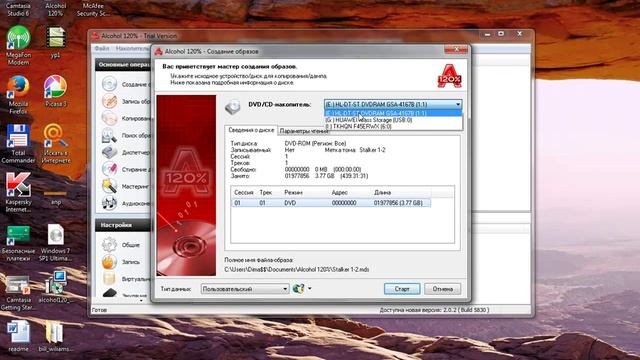Screen dimensions: 640x360
Task: Click the 'Stalker 1-2' volume label value
Action: pyautogui.click(x=372, y=150)
